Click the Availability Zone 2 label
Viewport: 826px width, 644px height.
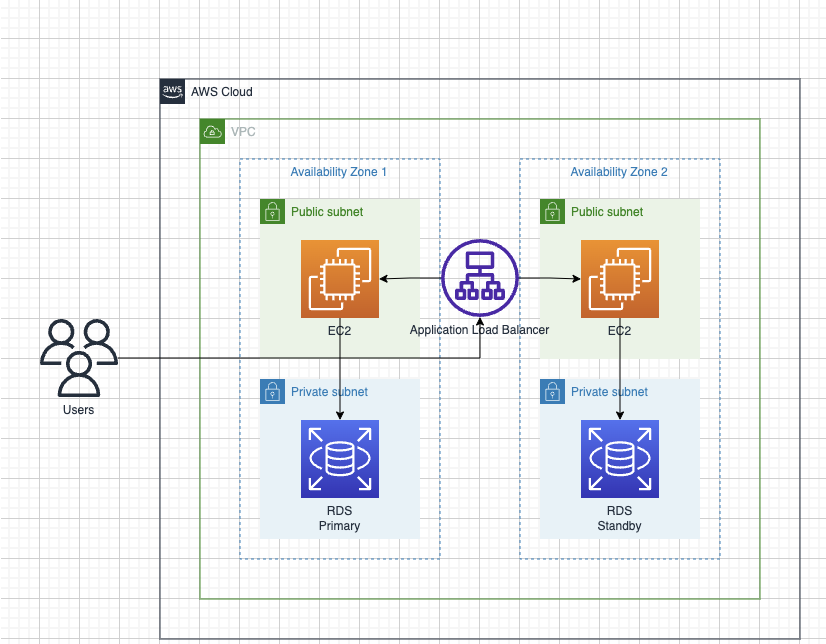[619, 172]
